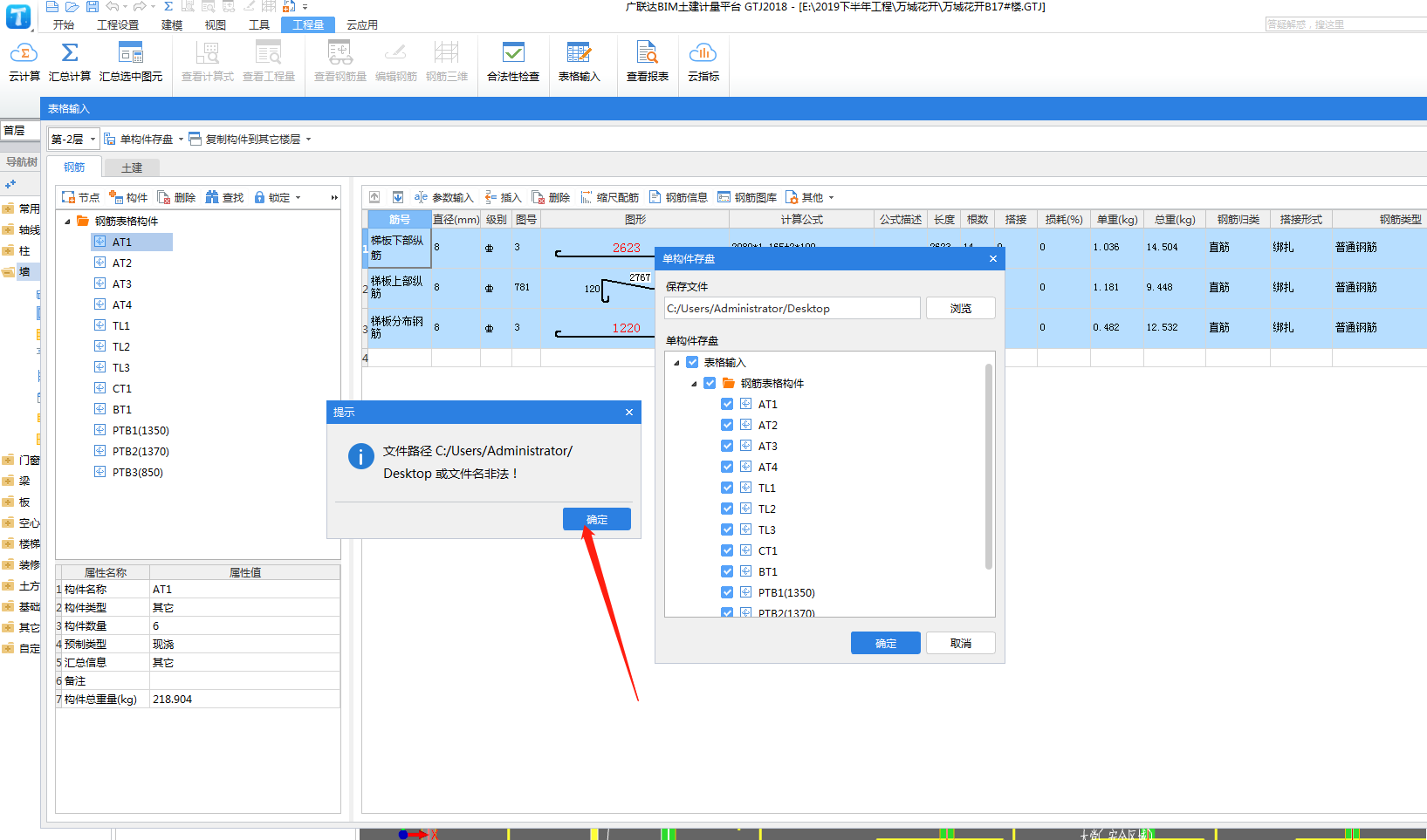Click save path input field

[x=792, y=309]
